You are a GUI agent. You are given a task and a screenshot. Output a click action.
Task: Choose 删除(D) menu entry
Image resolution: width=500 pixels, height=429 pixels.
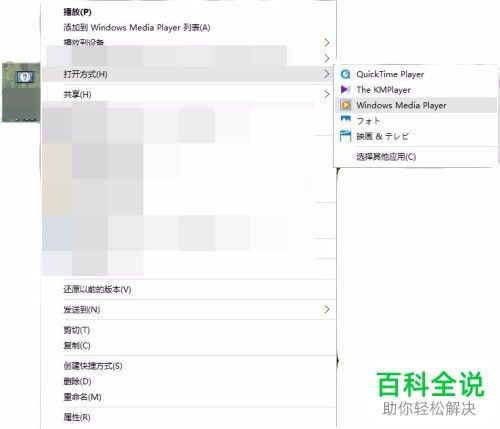[x=188, y=381]
